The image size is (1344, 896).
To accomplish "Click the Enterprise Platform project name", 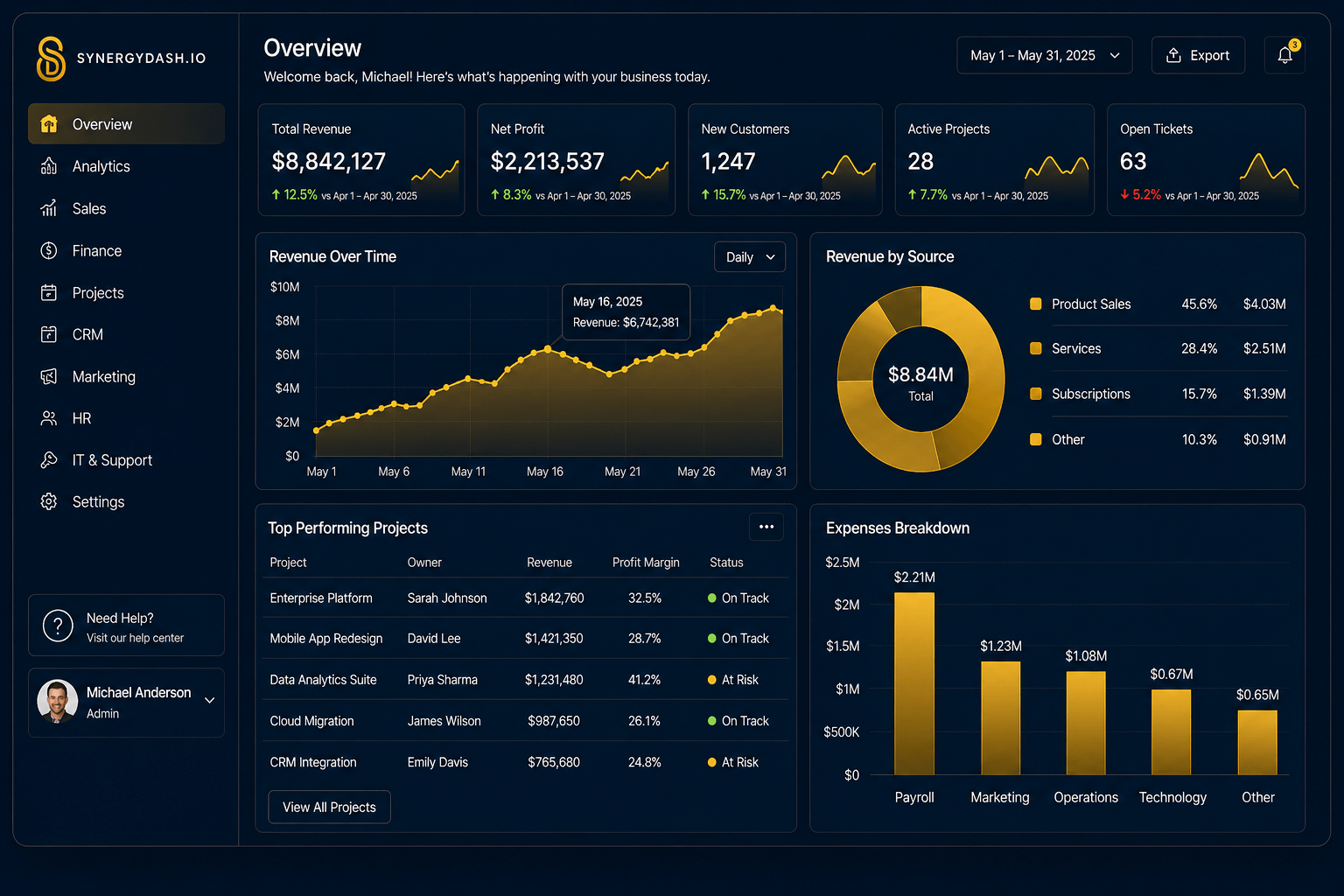I will pos(321,598).
